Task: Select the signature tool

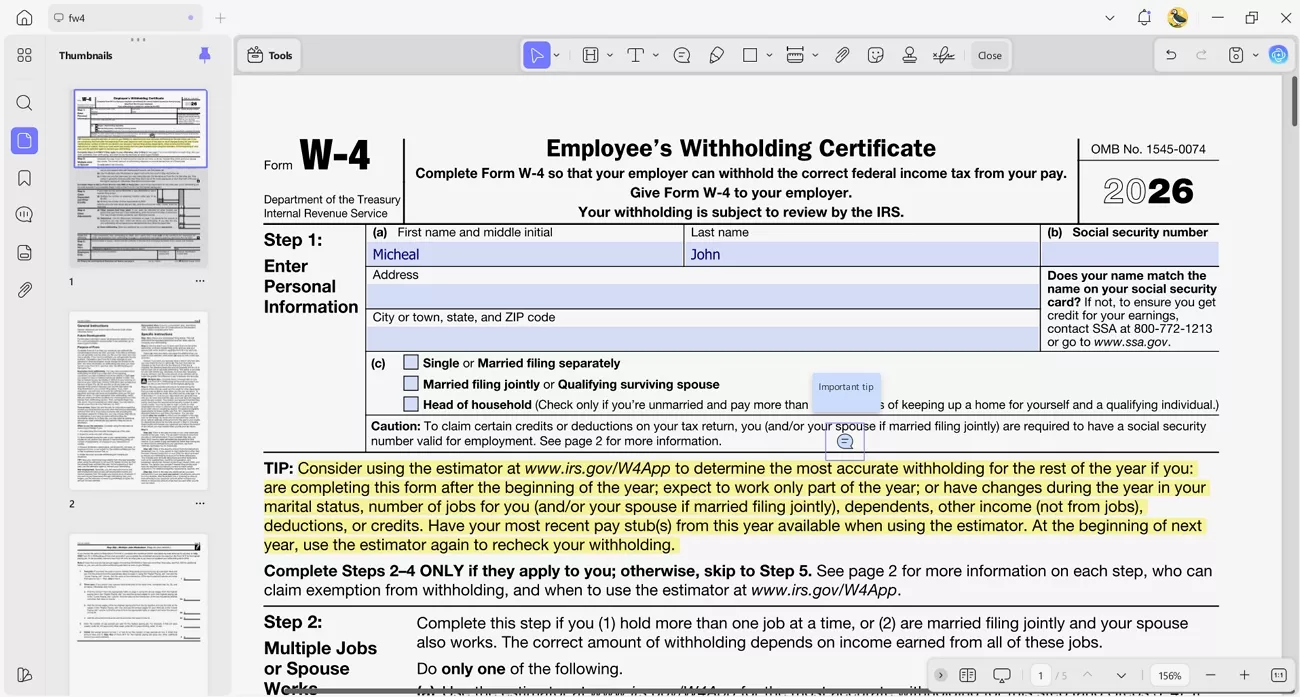Action: [x=943, y=55]
